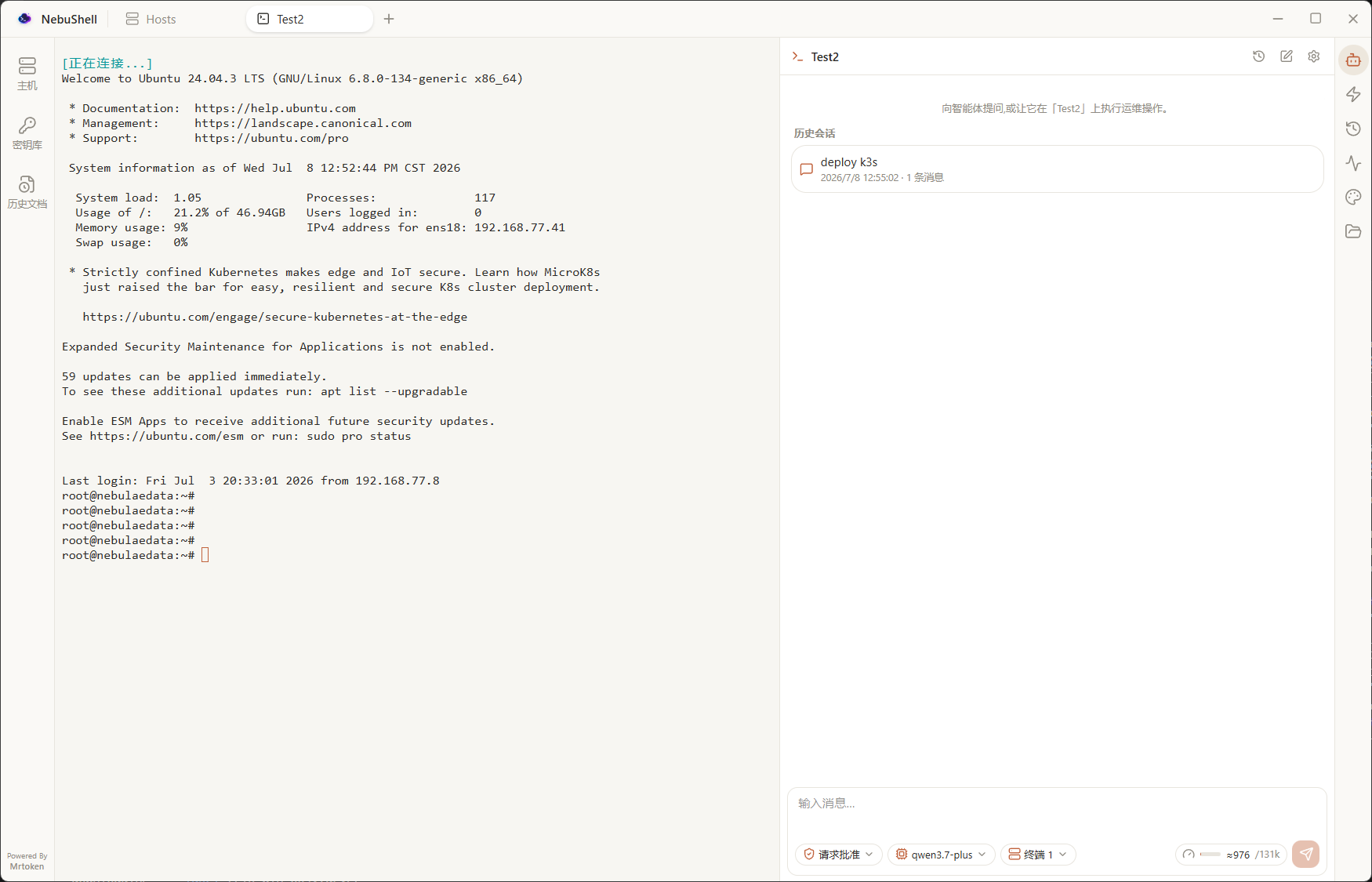Open the 主机 hosts sidebar section
Viewport: 1372px width, 882px height.
tap(27, 74)
